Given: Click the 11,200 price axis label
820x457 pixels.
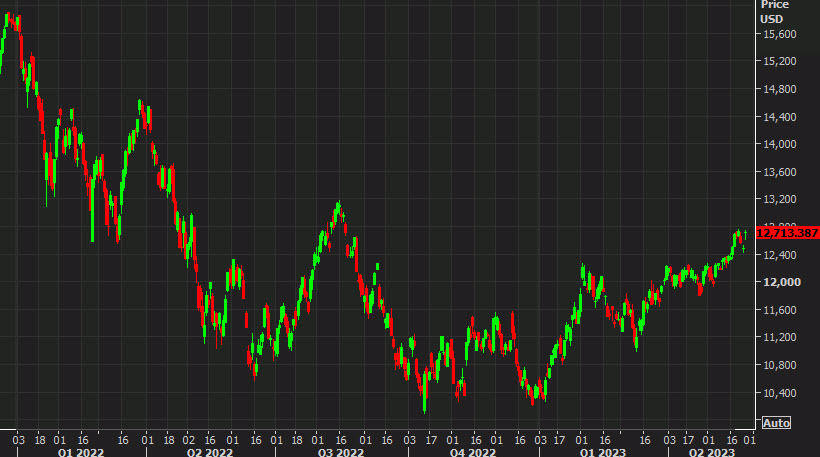Looking at the screenshot, I should [780, 337].
